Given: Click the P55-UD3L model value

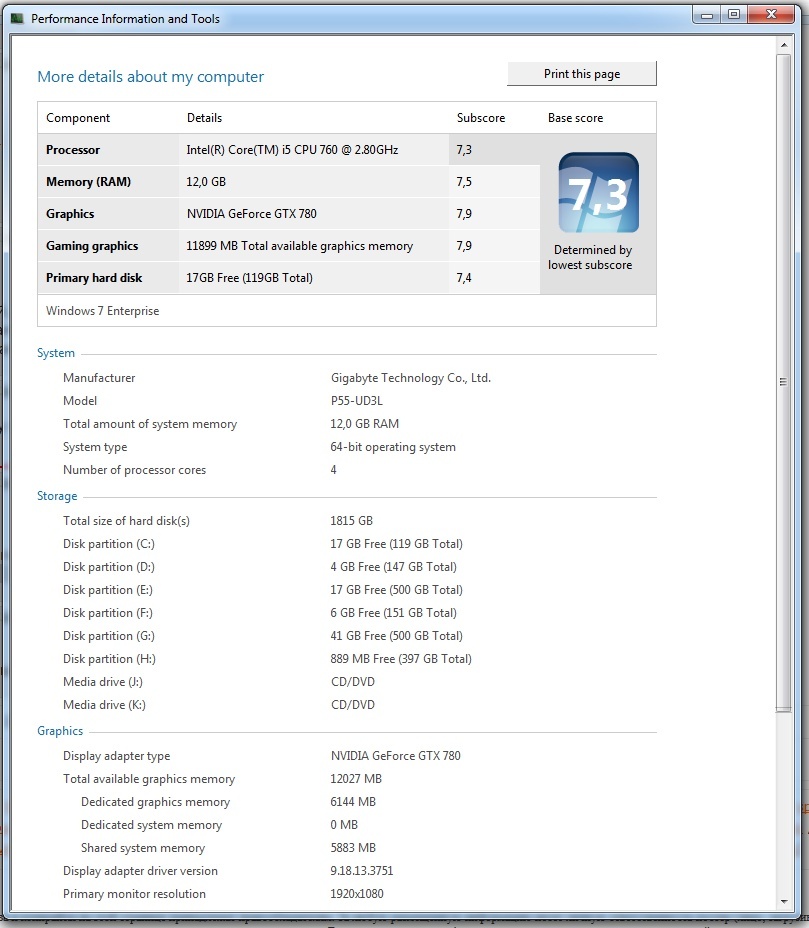Looking at the screenshot, I should coord(356,401).
